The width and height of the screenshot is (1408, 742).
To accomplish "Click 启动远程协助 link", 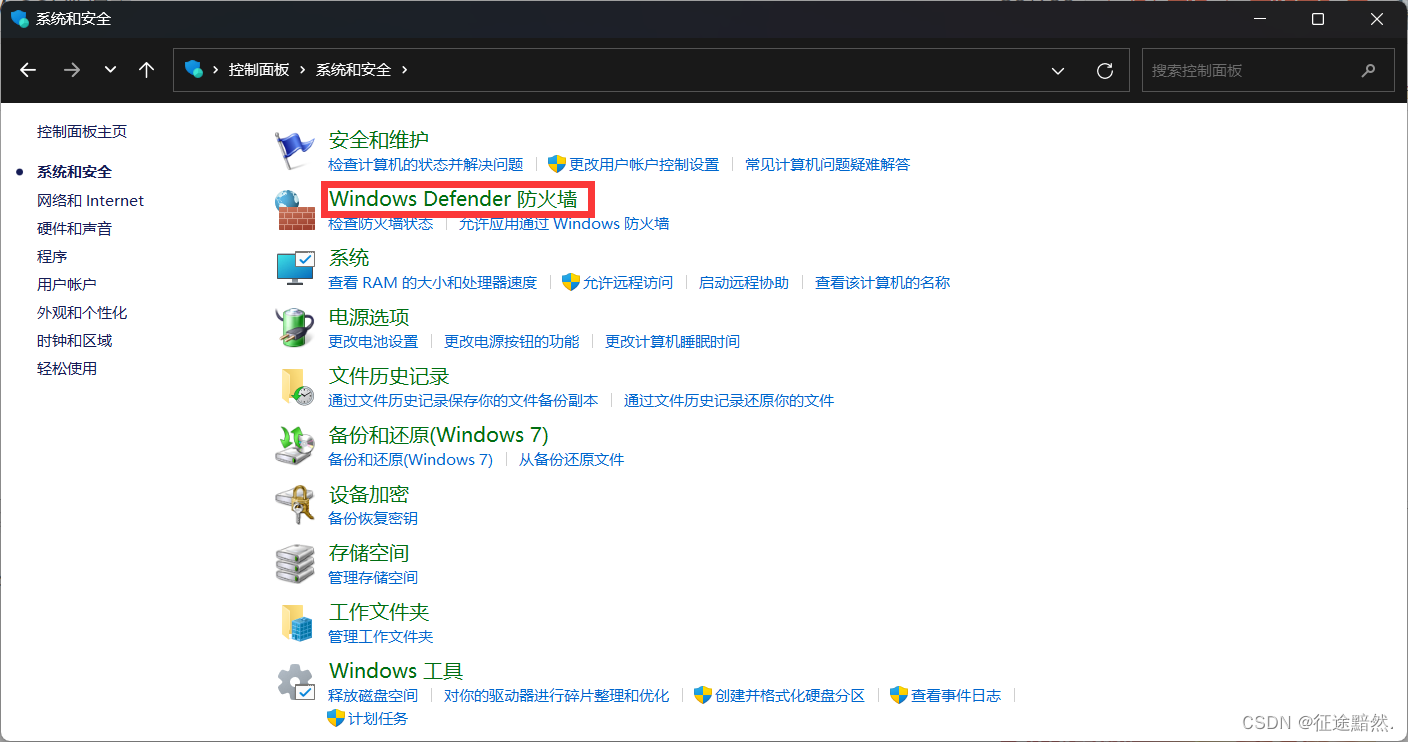I will point(744,283).
